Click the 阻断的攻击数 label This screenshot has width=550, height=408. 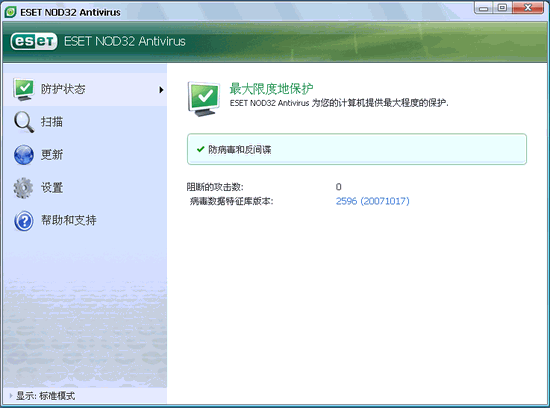coord(215,187)
